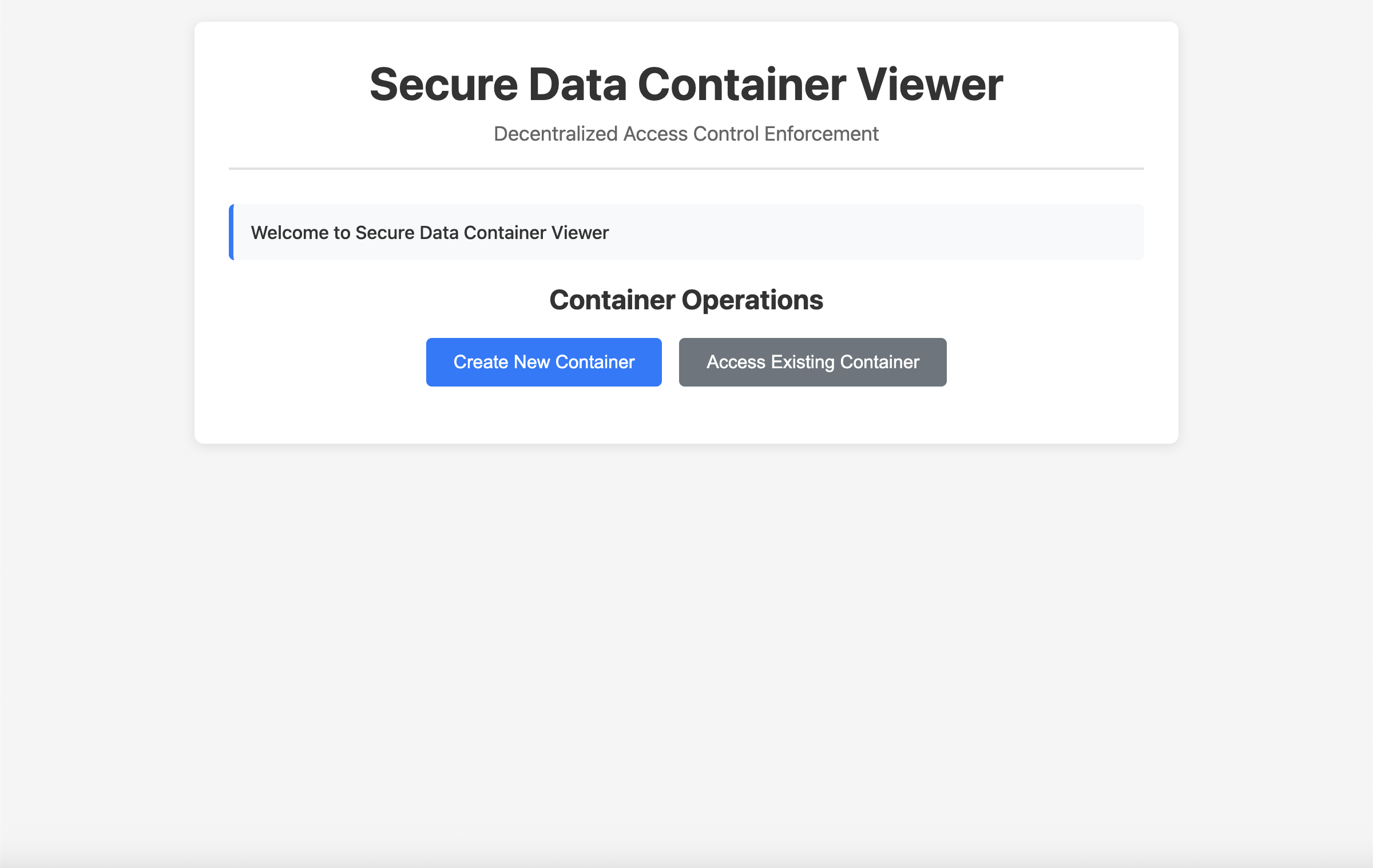
Task: Click the word "Secure" in the main title
Action: click(443, 85)
